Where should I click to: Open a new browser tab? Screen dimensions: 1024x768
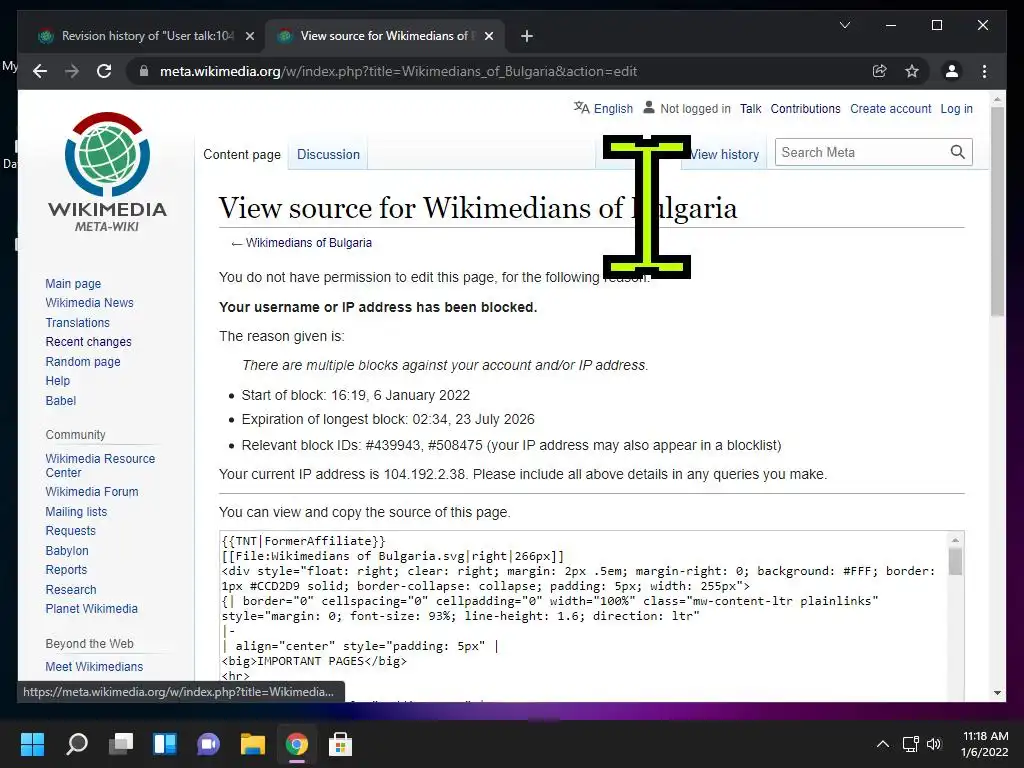(x=527, y=36)
